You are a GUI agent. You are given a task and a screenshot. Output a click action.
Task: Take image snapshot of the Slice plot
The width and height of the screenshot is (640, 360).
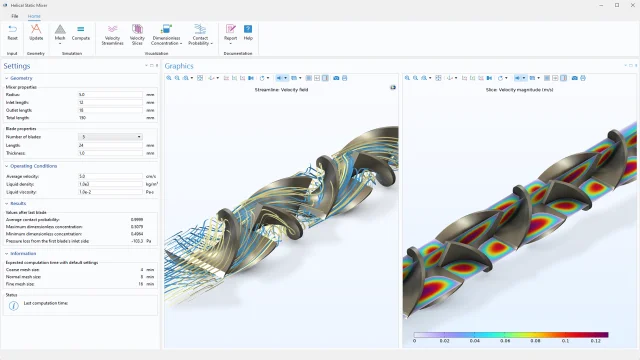coord(574,78)
